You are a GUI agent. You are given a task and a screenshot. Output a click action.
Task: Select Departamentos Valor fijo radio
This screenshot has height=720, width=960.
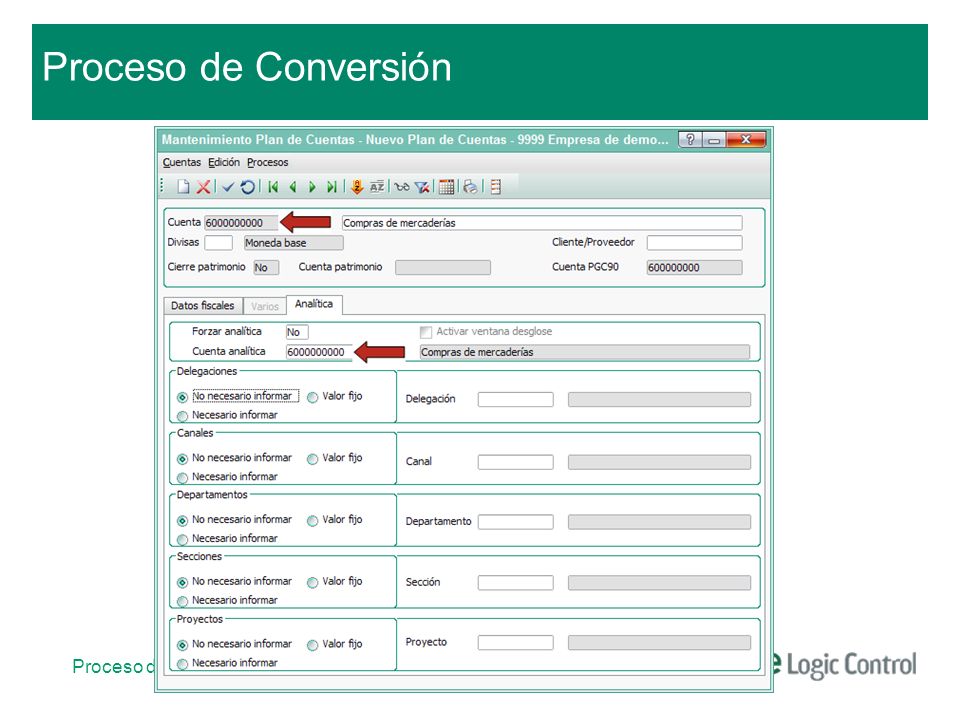(312, 520)
